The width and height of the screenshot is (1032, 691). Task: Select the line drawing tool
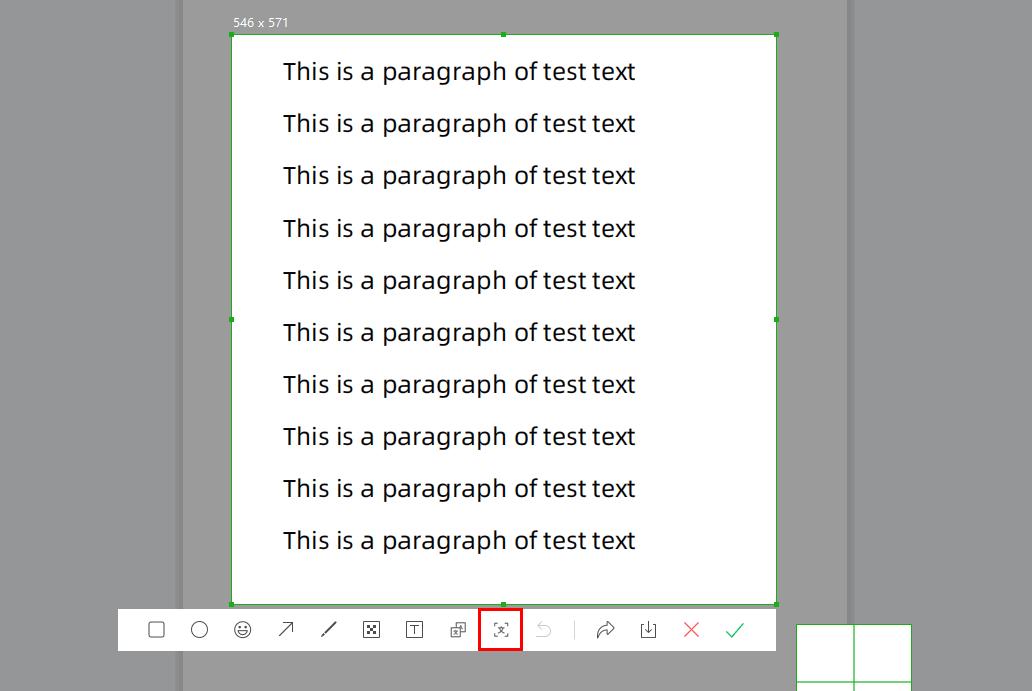point(329,630)
